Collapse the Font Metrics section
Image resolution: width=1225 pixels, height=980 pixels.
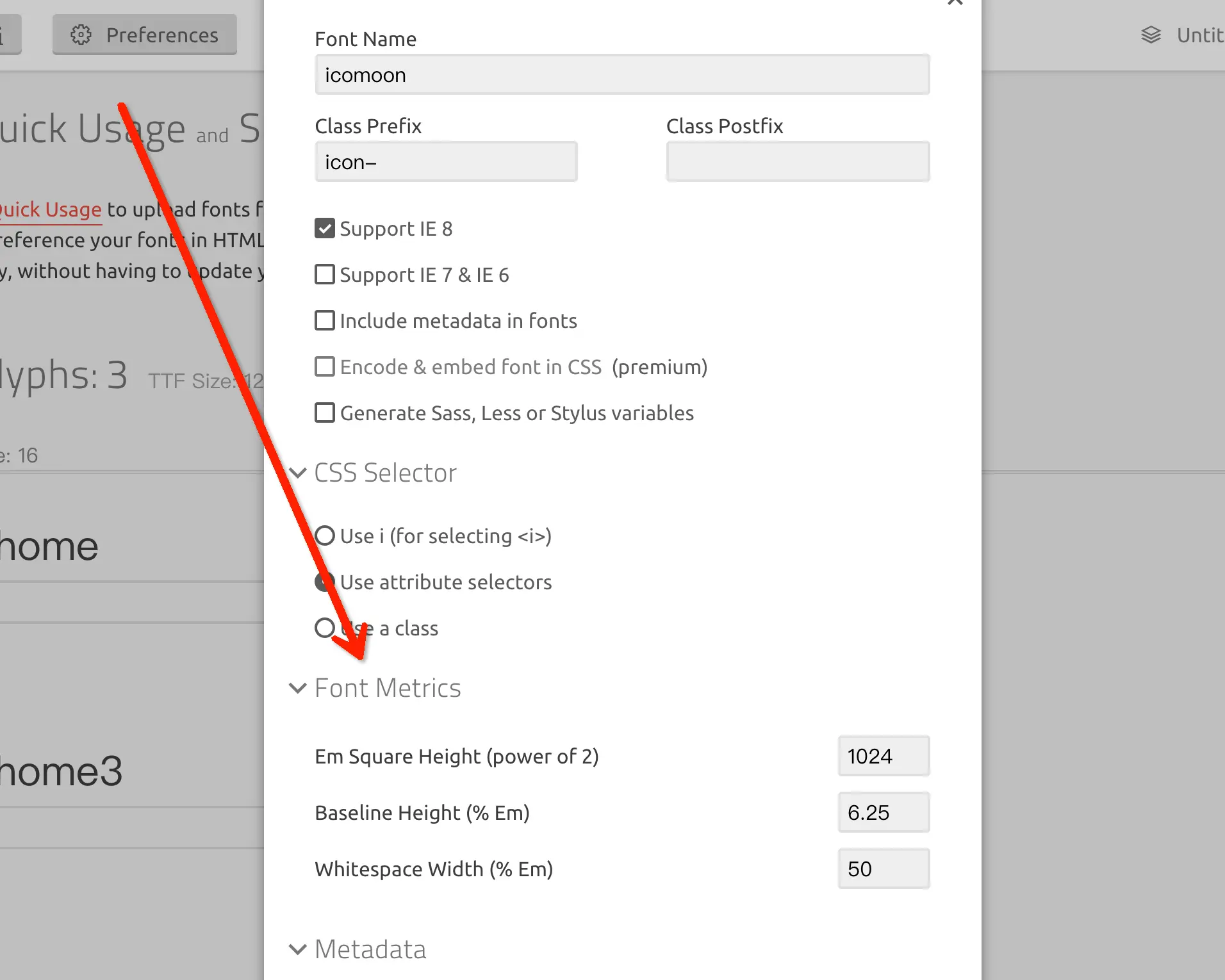pyautogui.click(x=298, y=689)
